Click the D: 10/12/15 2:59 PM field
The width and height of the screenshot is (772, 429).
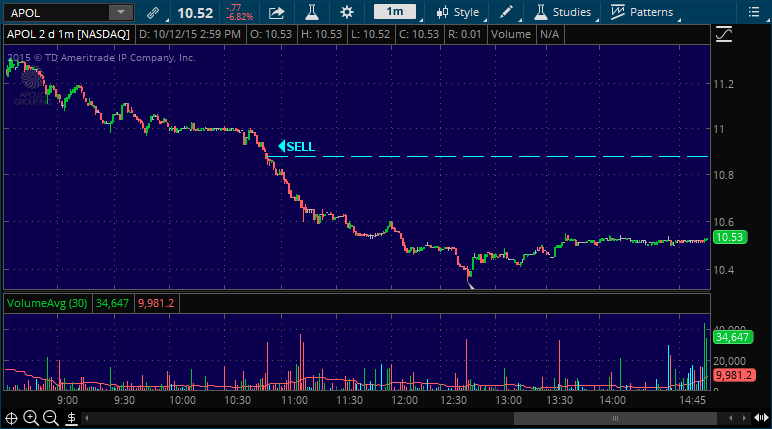(190, 34)
